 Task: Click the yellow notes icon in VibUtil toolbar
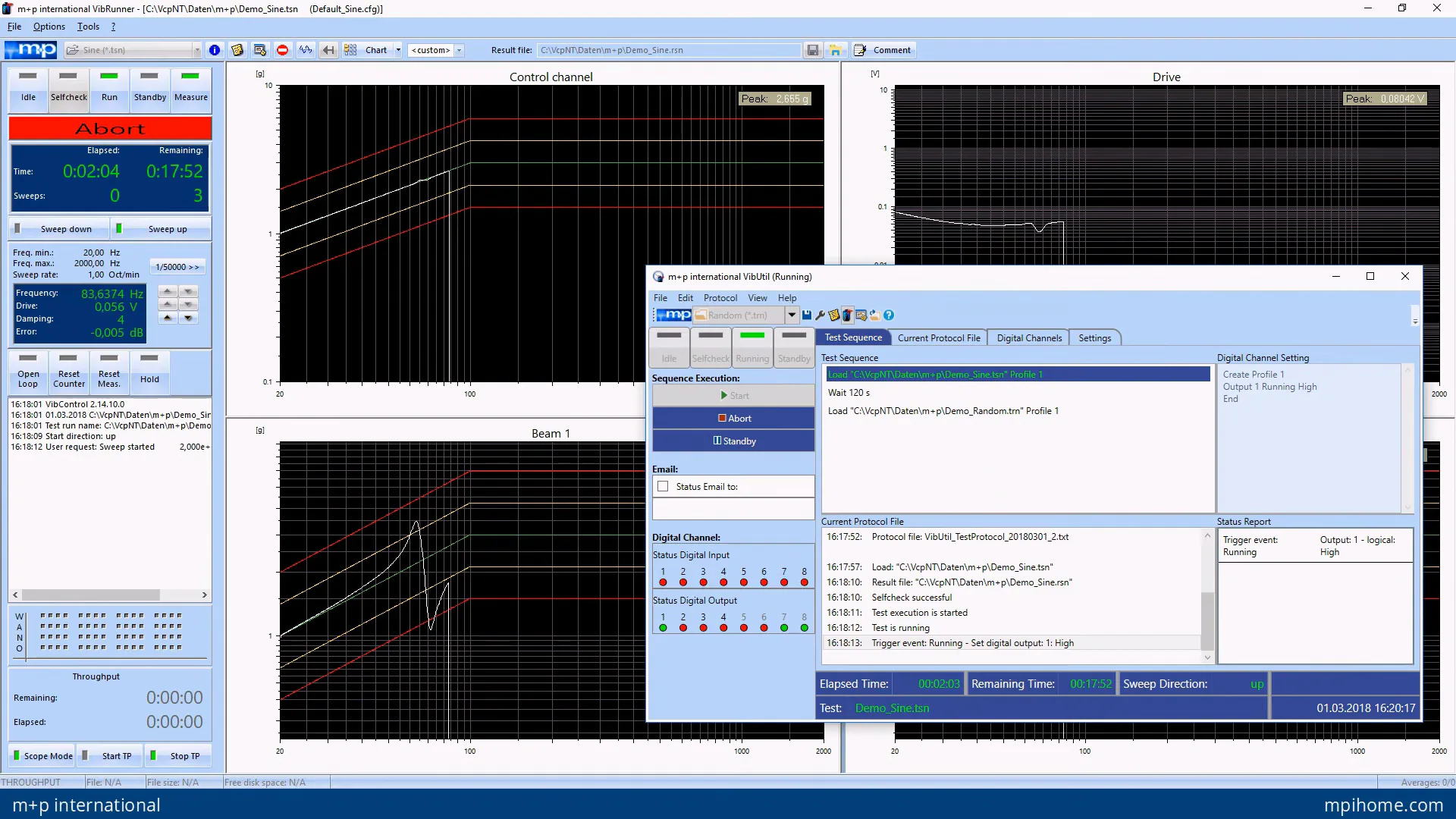(x=834, y=315)
